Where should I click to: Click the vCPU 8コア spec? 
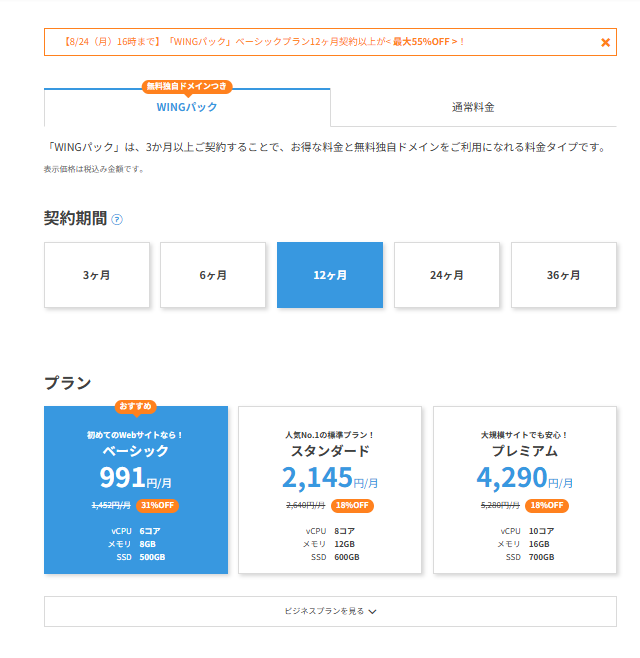(x=330, y=531)
